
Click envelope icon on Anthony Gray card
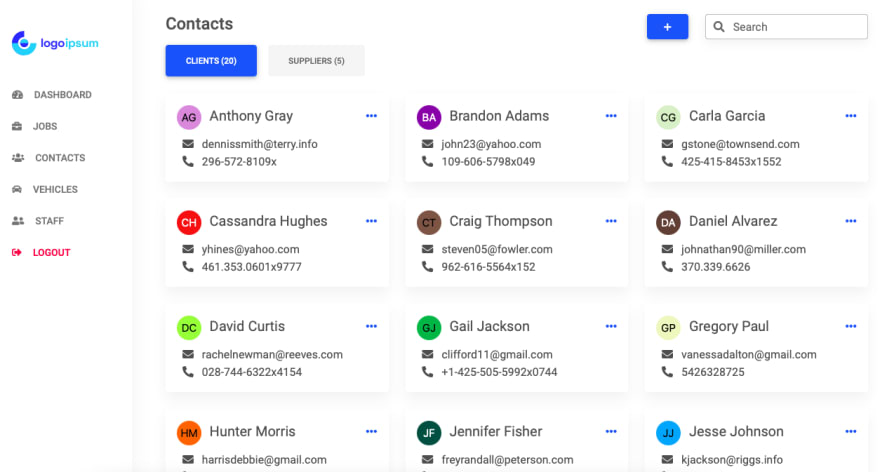pos(188,144)
